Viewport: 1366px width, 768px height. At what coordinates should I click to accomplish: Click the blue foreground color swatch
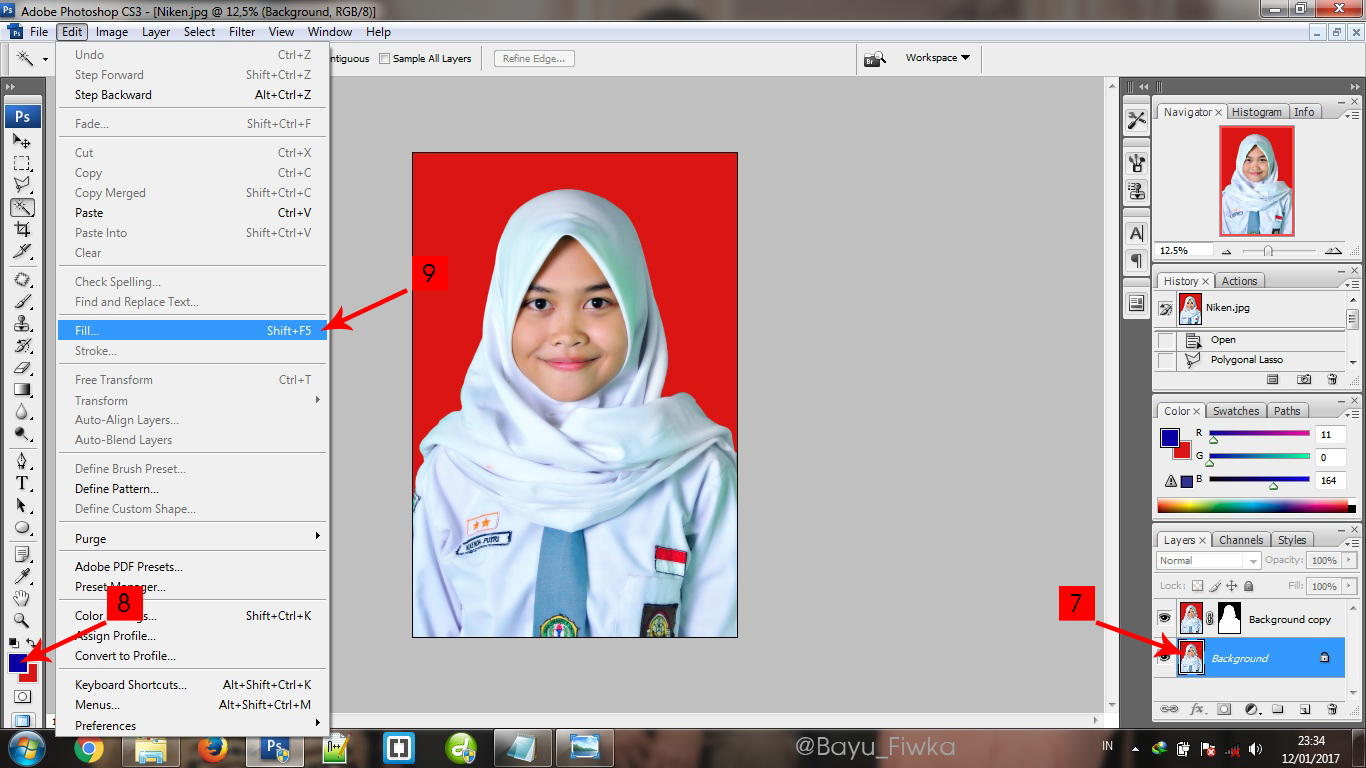pos(17,661)
